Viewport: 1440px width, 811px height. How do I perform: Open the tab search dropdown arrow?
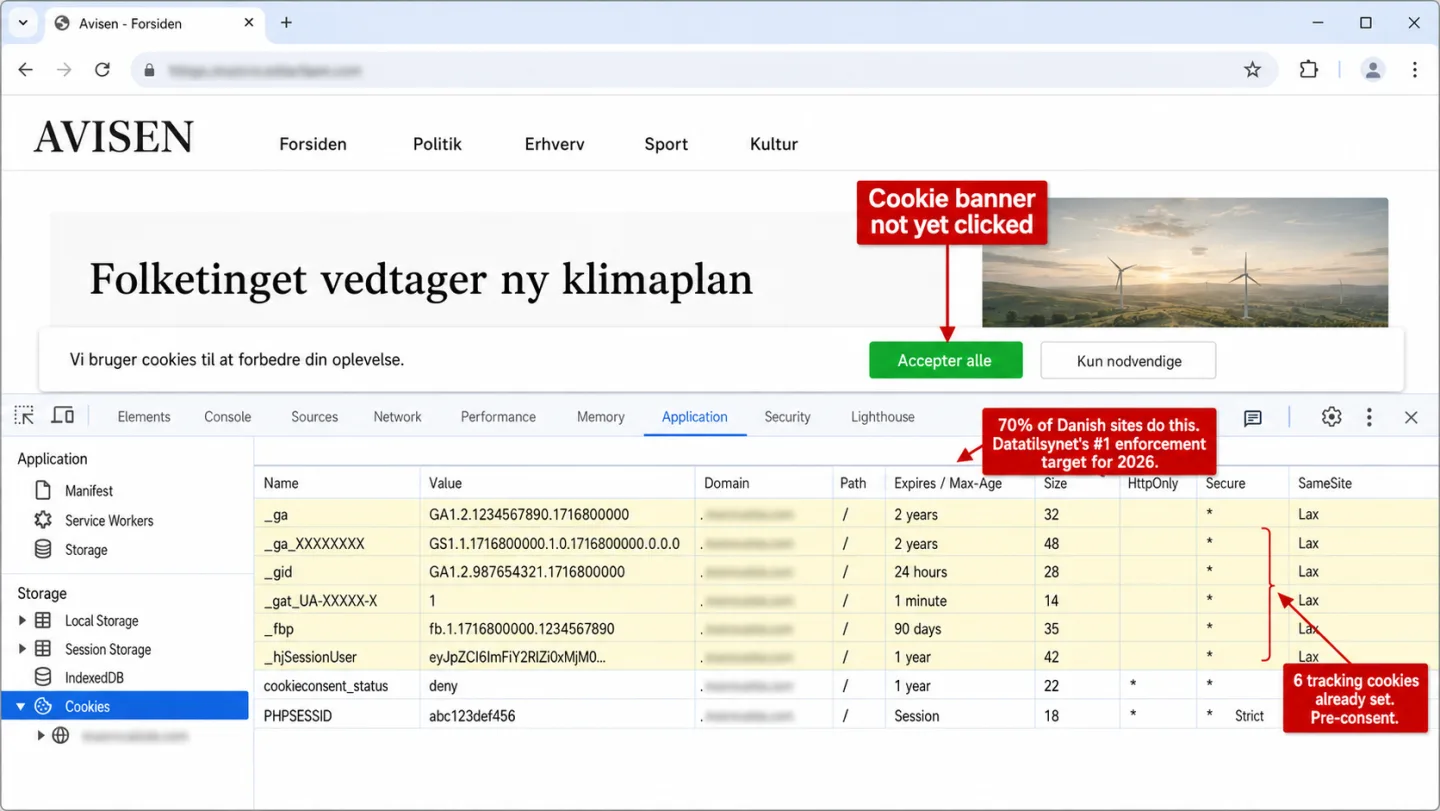[22, 22]
